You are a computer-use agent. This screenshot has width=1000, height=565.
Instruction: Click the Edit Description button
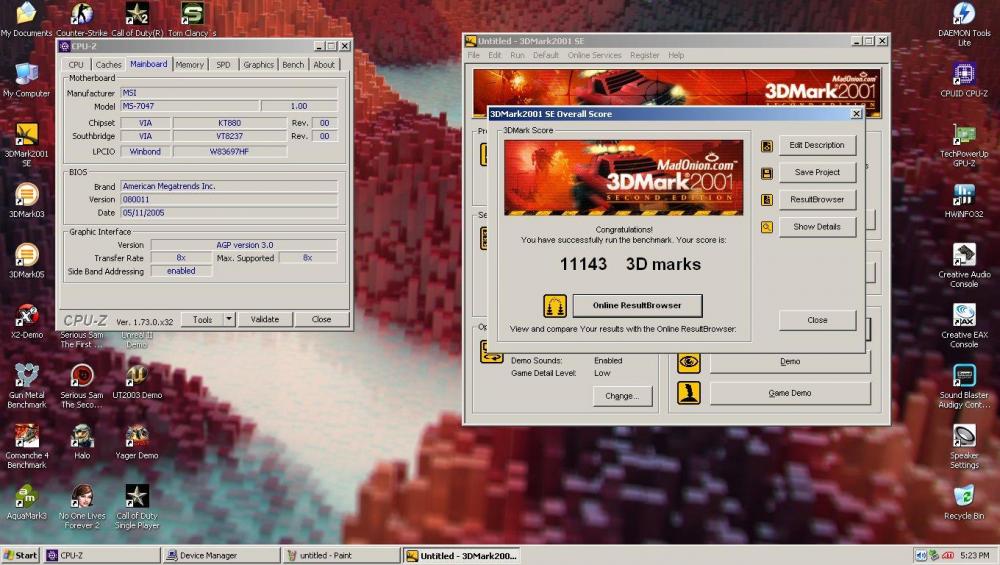(x=816, y=146)
